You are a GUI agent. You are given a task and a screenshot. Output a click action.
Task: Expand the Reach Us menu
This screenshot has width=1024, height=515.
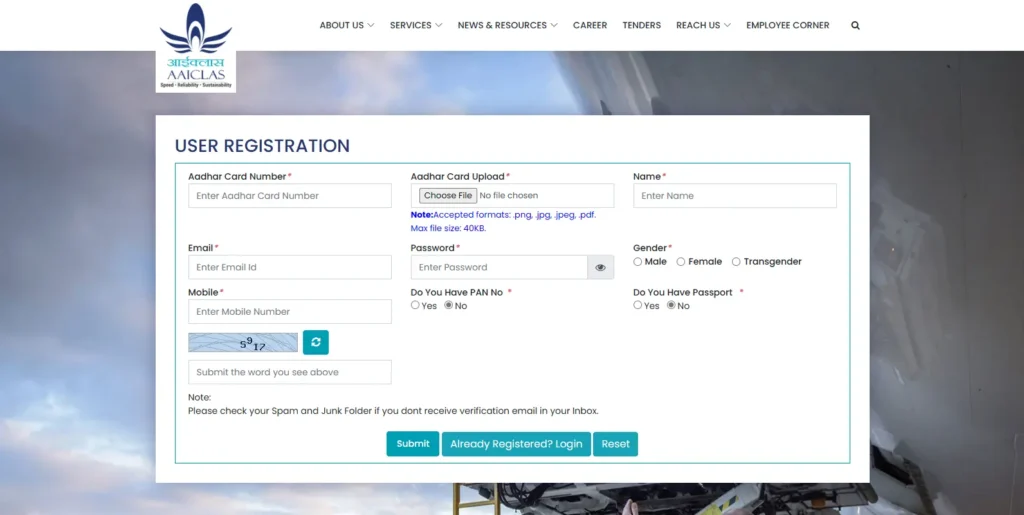(703, 25)
